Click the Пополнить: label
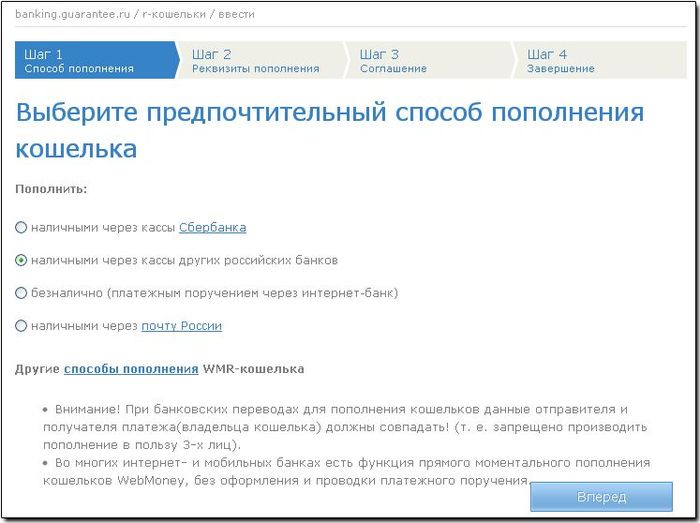 click(x=51, y=189)
